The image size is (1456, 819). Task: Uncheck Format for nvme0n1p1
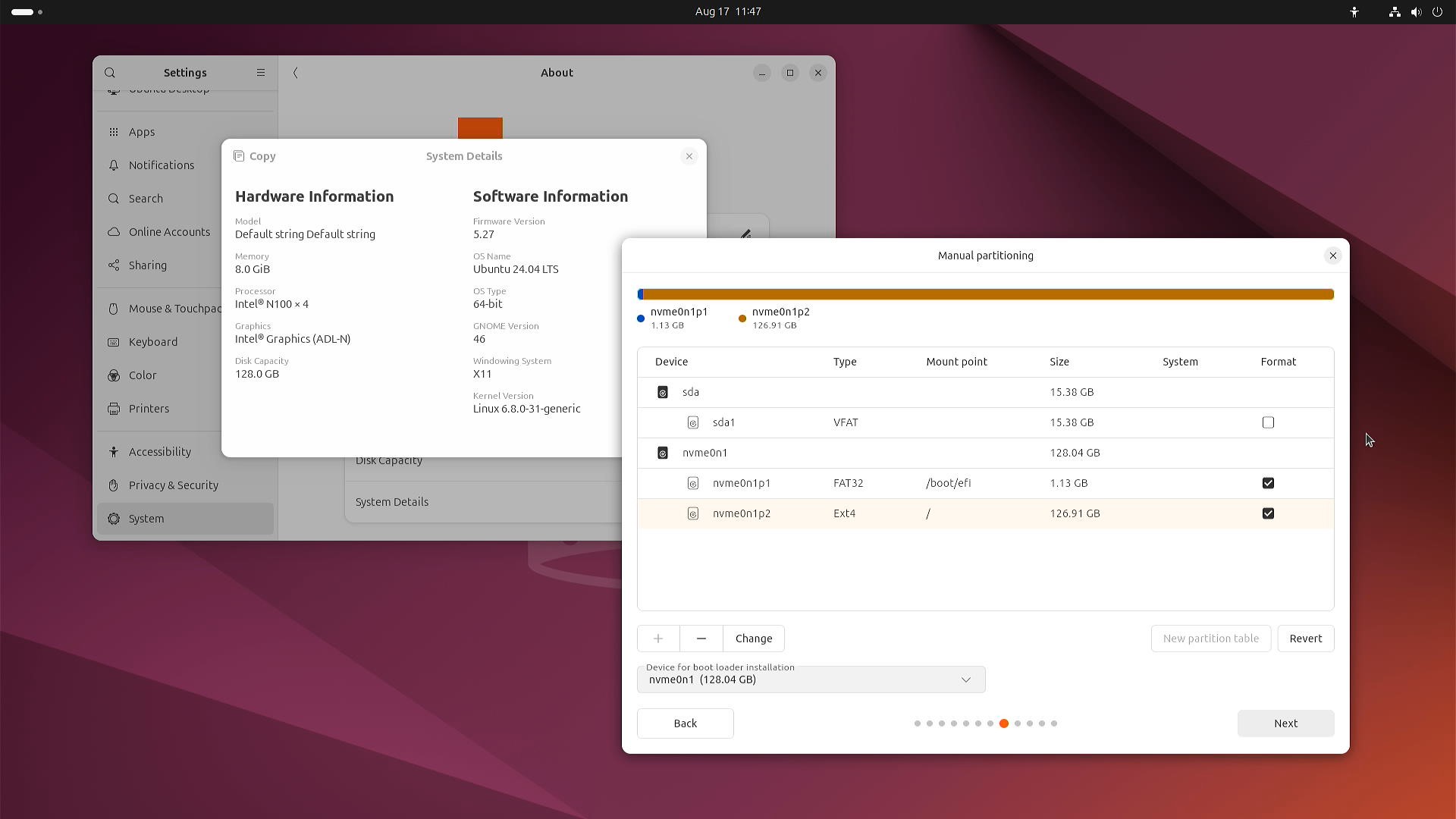1268,483
